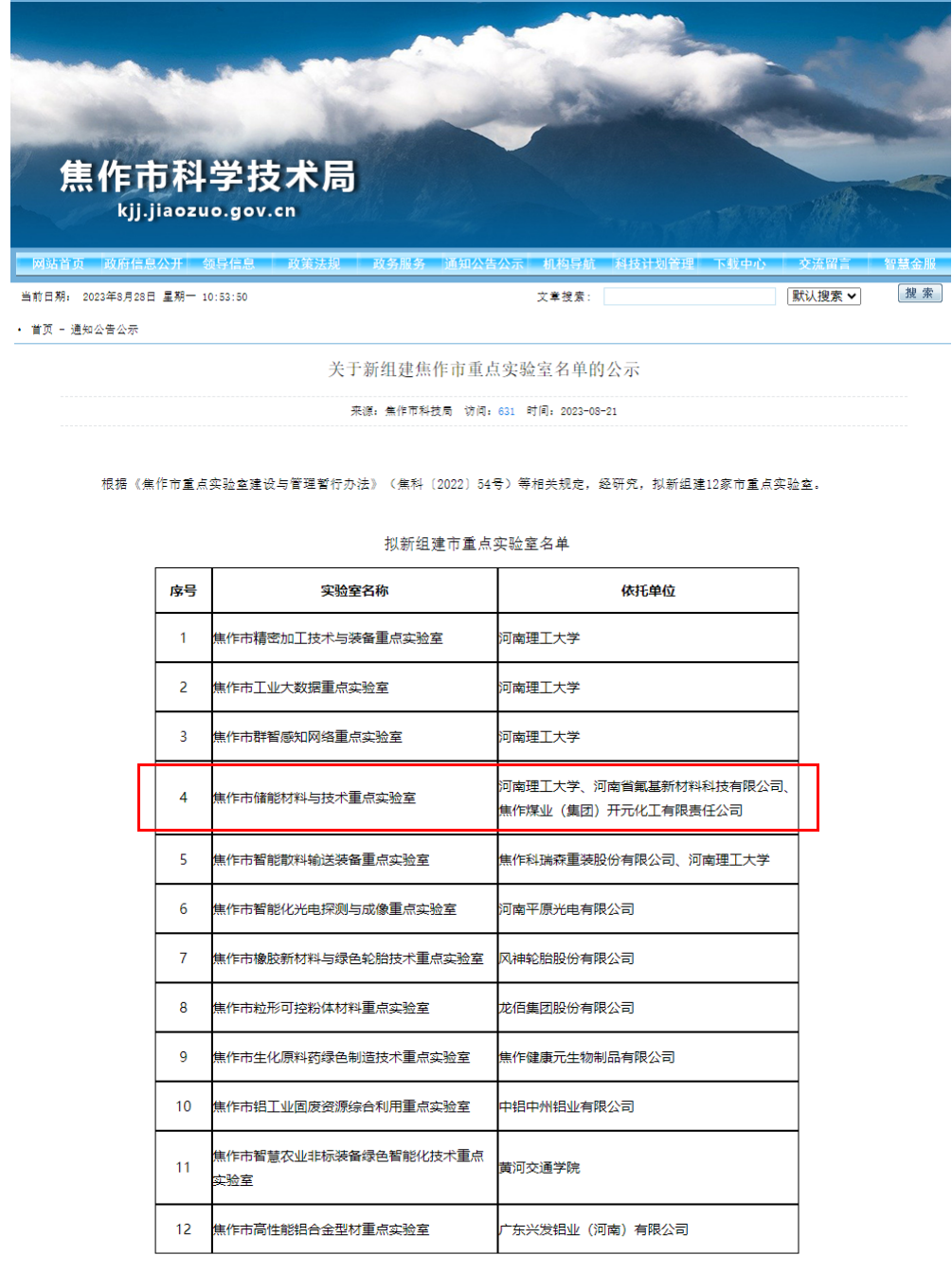The width and height of the screenshot is (952, 1273).
Task: Click the 序号 column header
Action: [x=184, y=590]
